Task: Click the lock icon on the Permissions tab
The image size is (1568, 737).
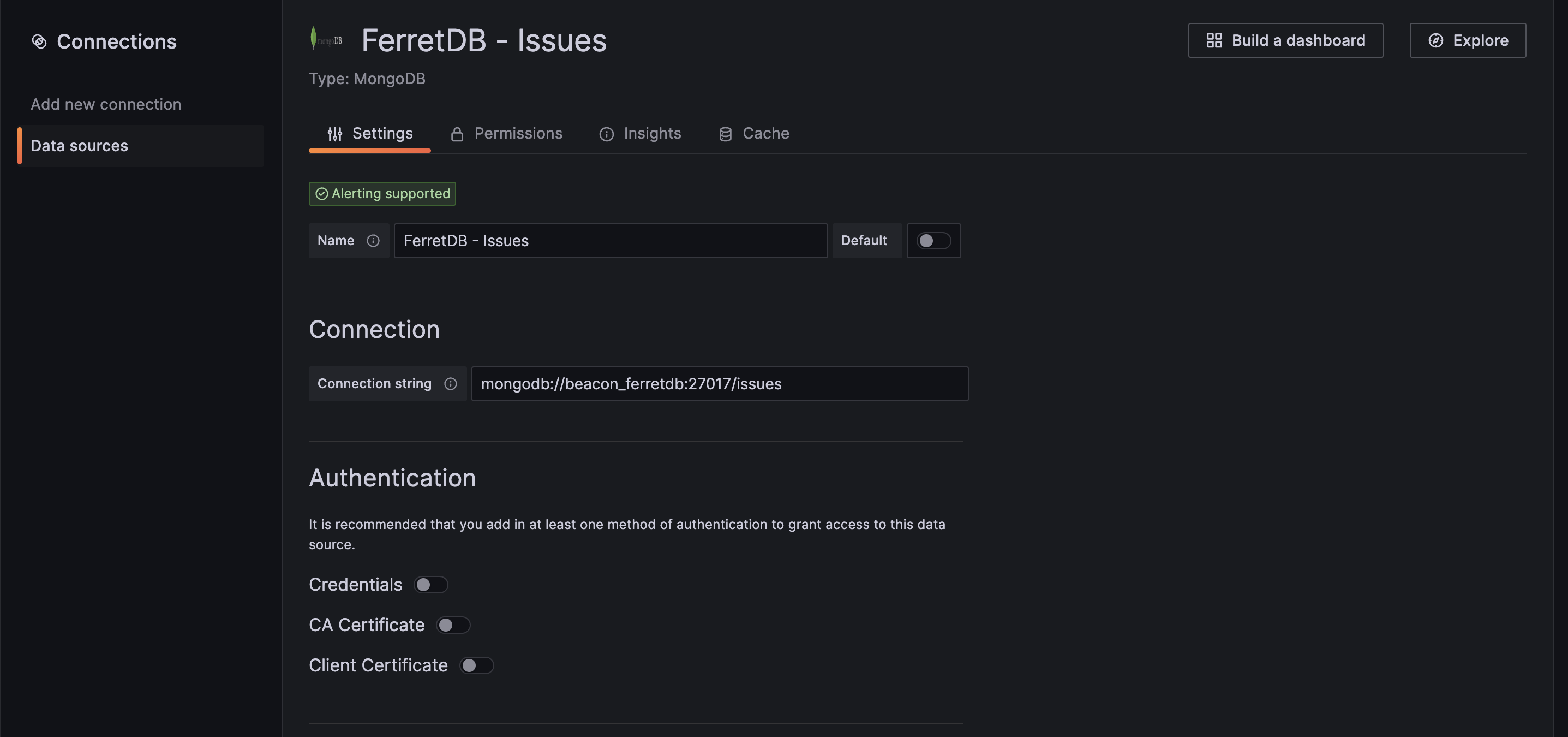Action: click(x=457, y=133)
